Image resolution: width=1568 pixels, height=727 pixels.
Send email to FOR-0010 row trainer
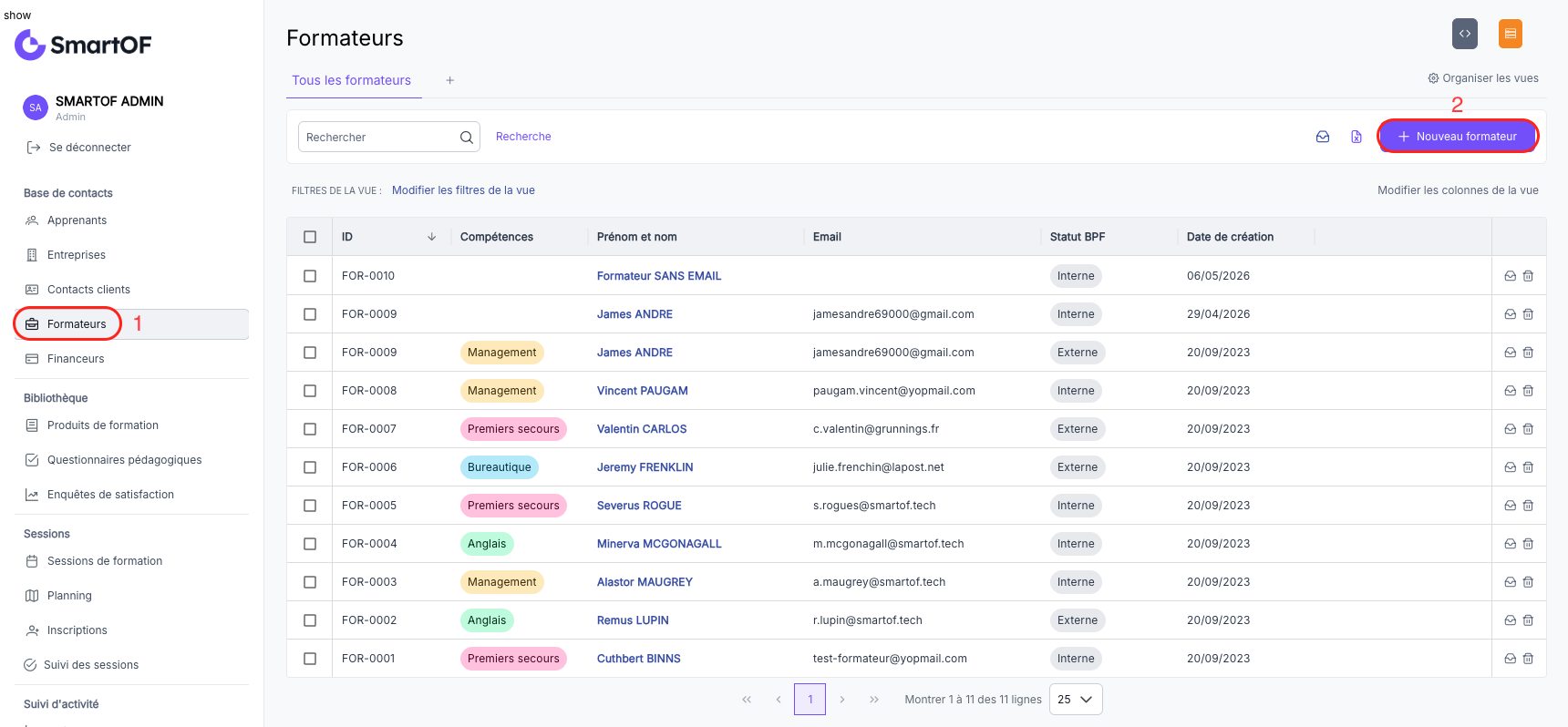[1510, 276]
